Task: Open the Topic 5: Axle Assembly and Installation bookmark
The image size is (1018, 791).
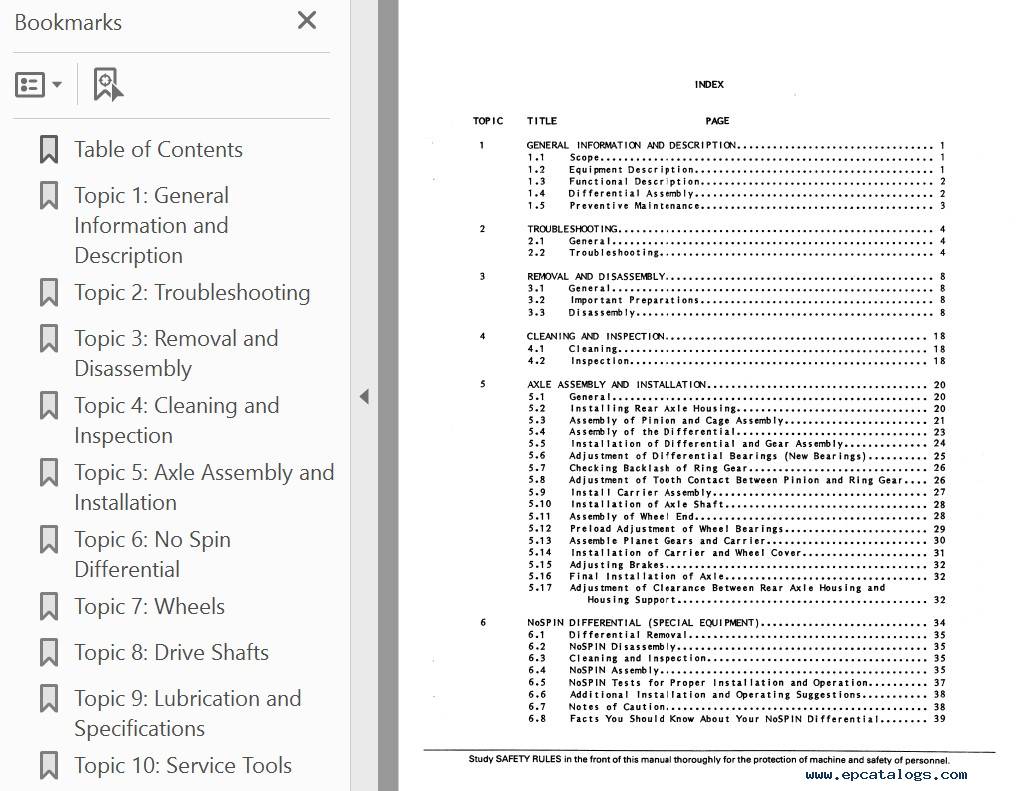Action: 204,487
